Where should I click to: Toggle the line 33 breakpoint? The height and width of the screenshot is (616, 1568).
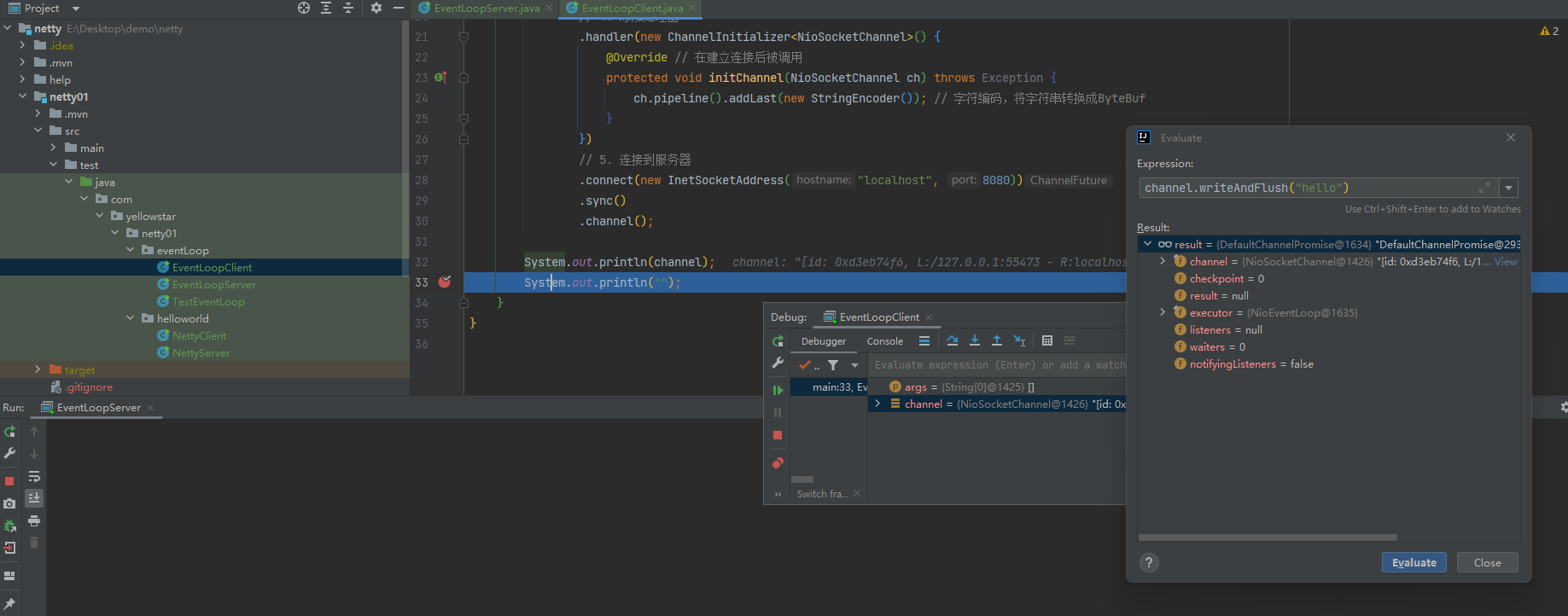point(445,282)
